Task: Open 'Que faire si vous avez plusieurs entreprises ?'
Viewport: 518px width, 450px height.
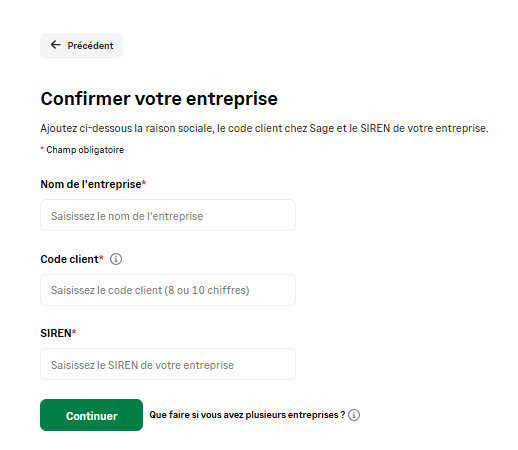Action: (x=247, y=415)
